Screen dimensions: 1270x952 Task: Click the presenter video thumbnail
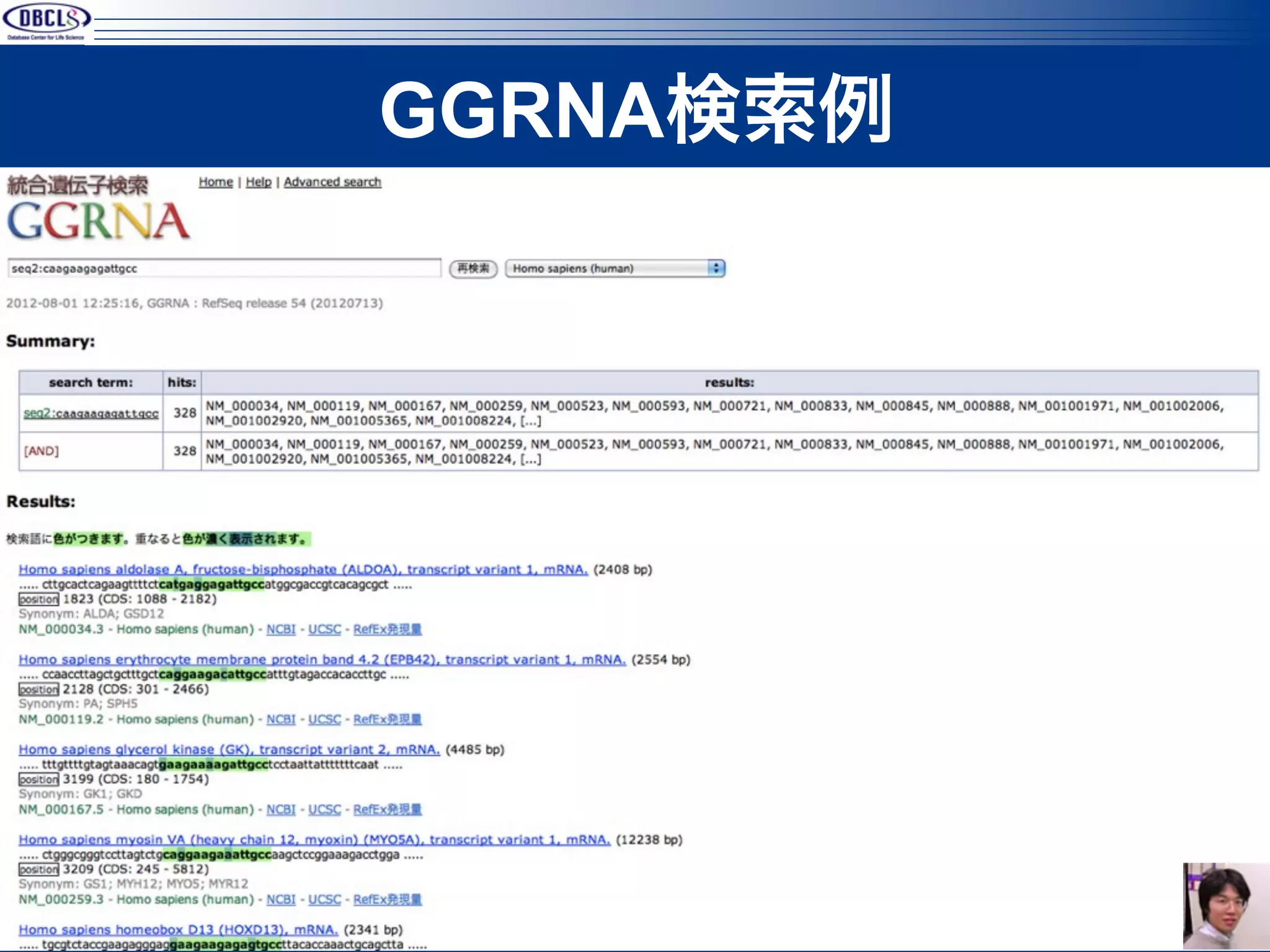(1226, 906)
